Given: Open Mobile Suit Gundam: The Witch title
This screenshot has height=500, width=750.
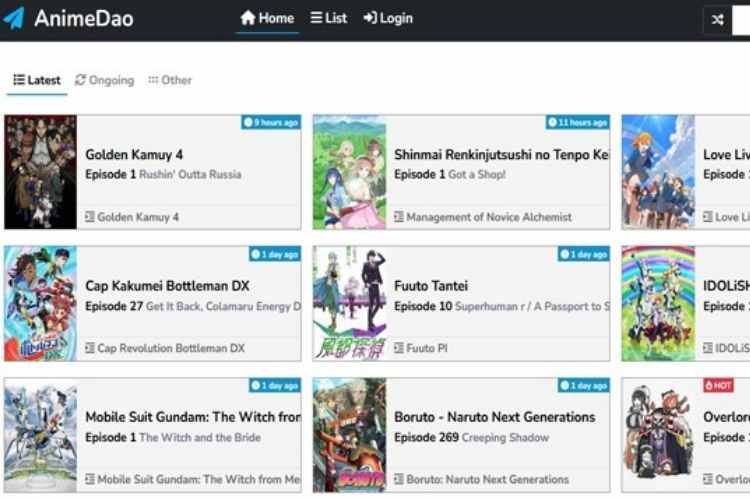Looking at the screenshot, I should pos(193,417).
